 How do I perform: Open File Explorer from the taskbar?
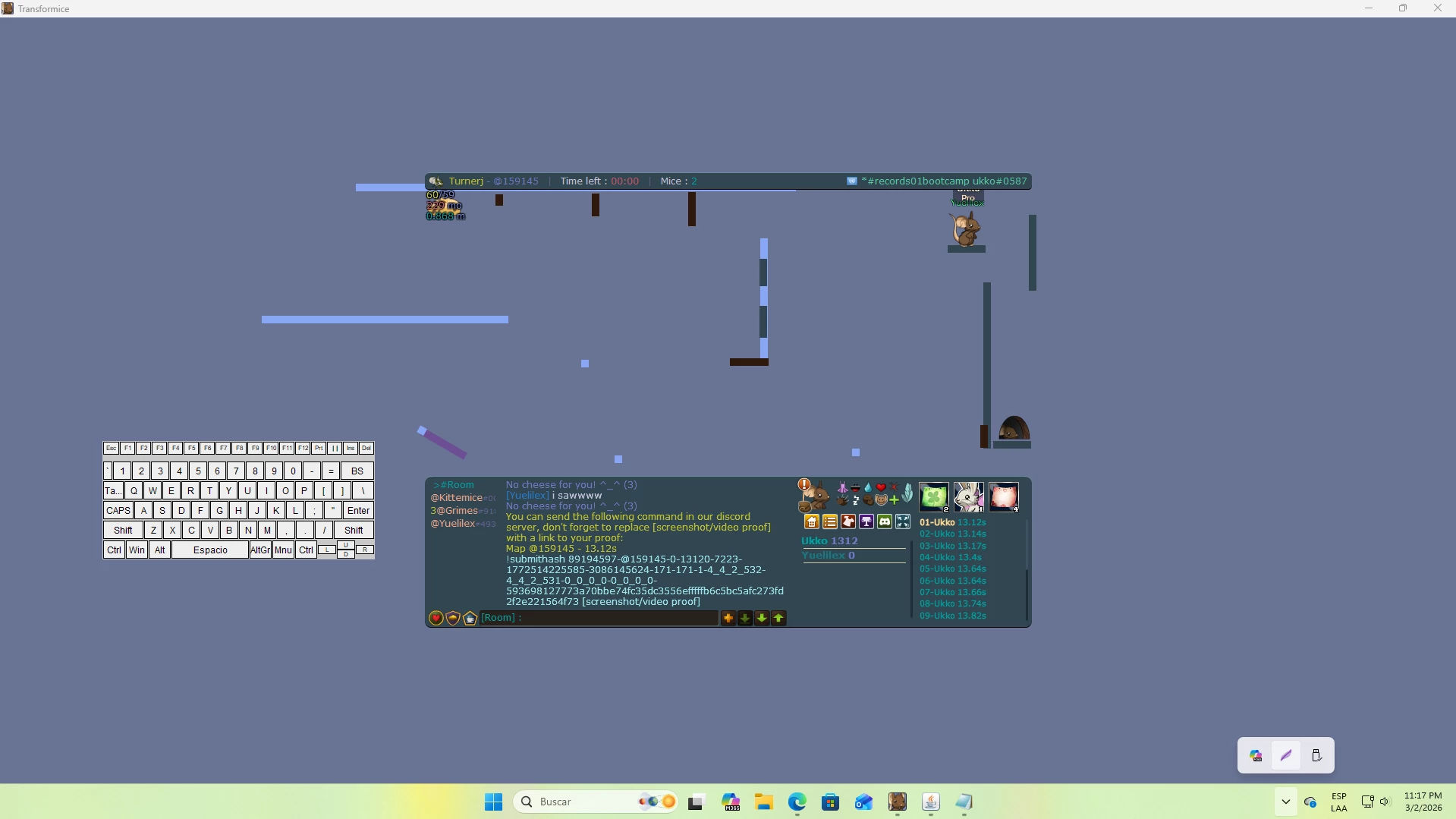pyautogui.click(x=763, y=802)
